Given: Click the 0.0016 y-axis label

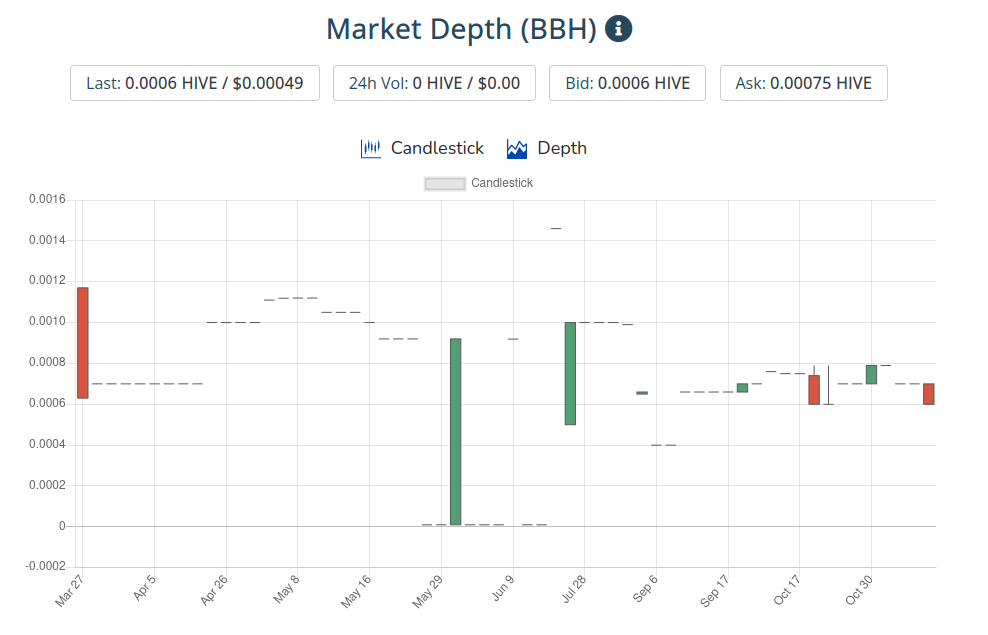Looking at the screenshot, I should [x=47, y=199].
